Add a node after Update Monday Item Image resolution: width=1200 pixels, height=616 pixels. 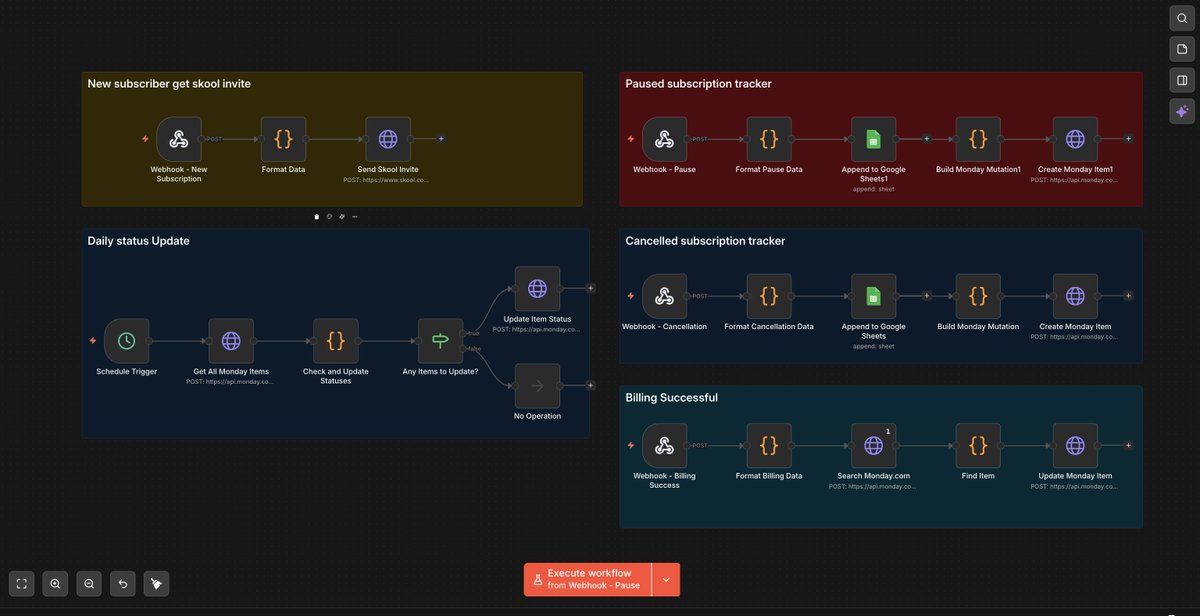[x=1128, y=445]
